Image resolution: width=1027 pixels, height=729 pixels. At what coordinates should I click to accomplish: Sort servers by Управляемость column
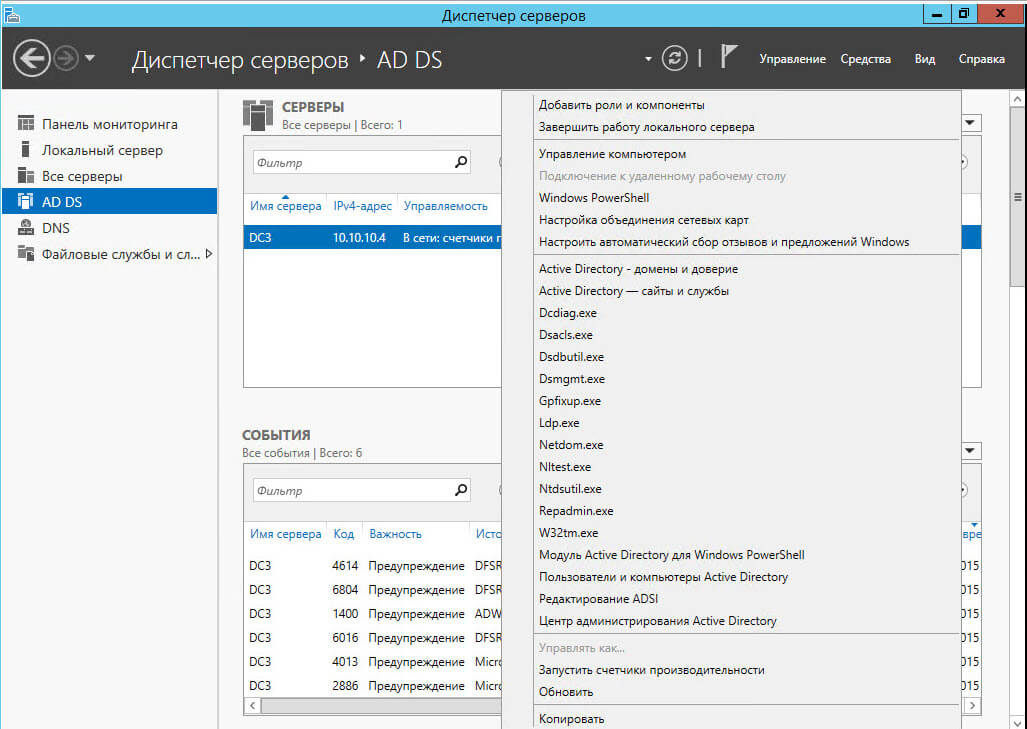point(445,206)
